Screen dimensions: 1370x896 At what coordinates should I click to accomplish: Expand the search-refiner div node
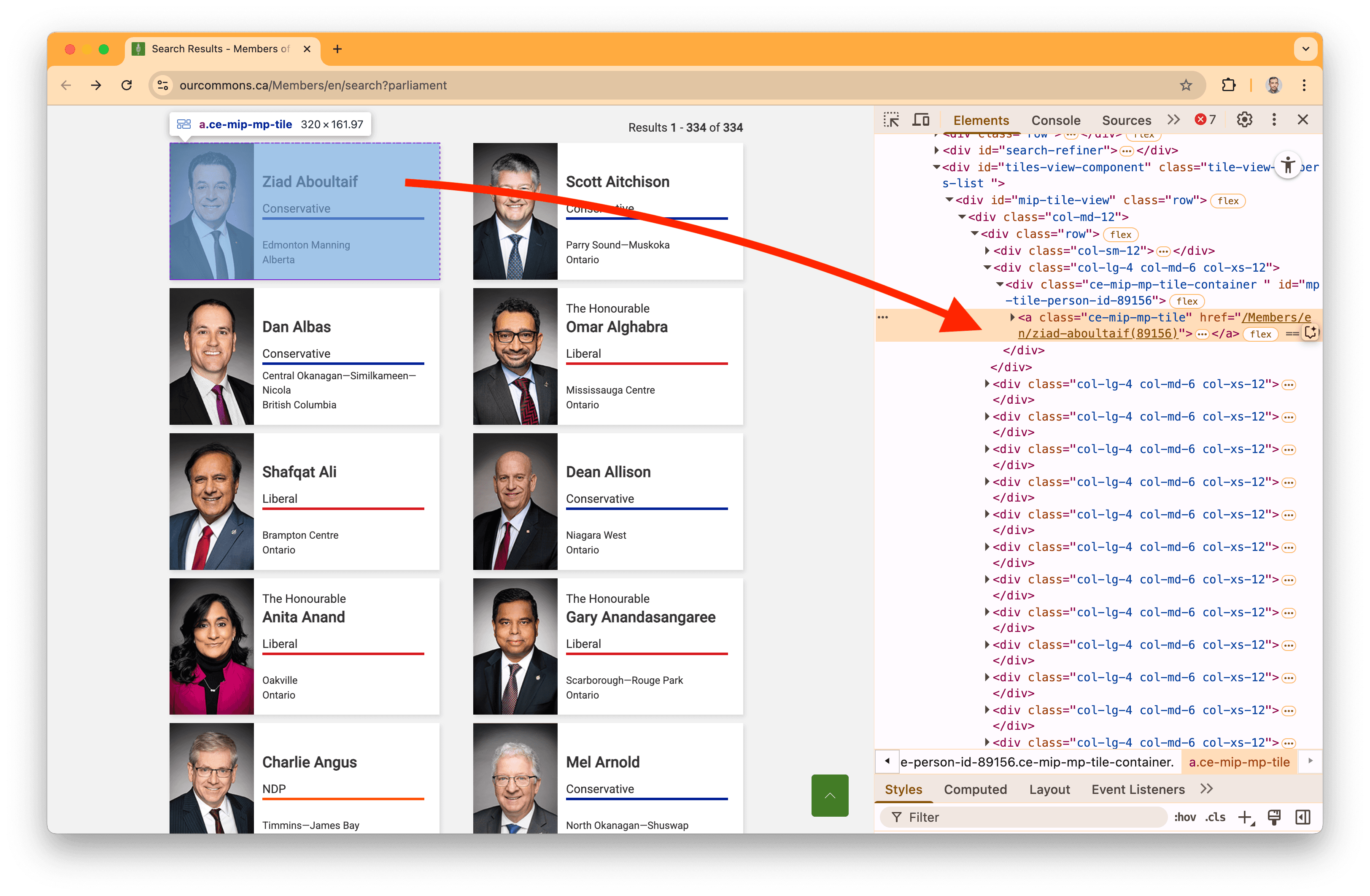(936, 150)
